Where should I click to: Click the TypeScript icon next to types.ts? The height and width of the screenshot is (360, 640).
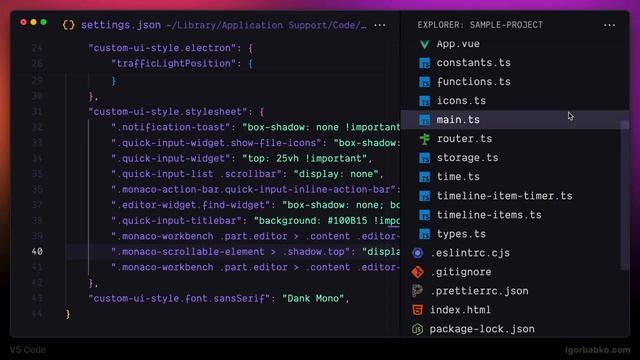(x=424, y=234)
